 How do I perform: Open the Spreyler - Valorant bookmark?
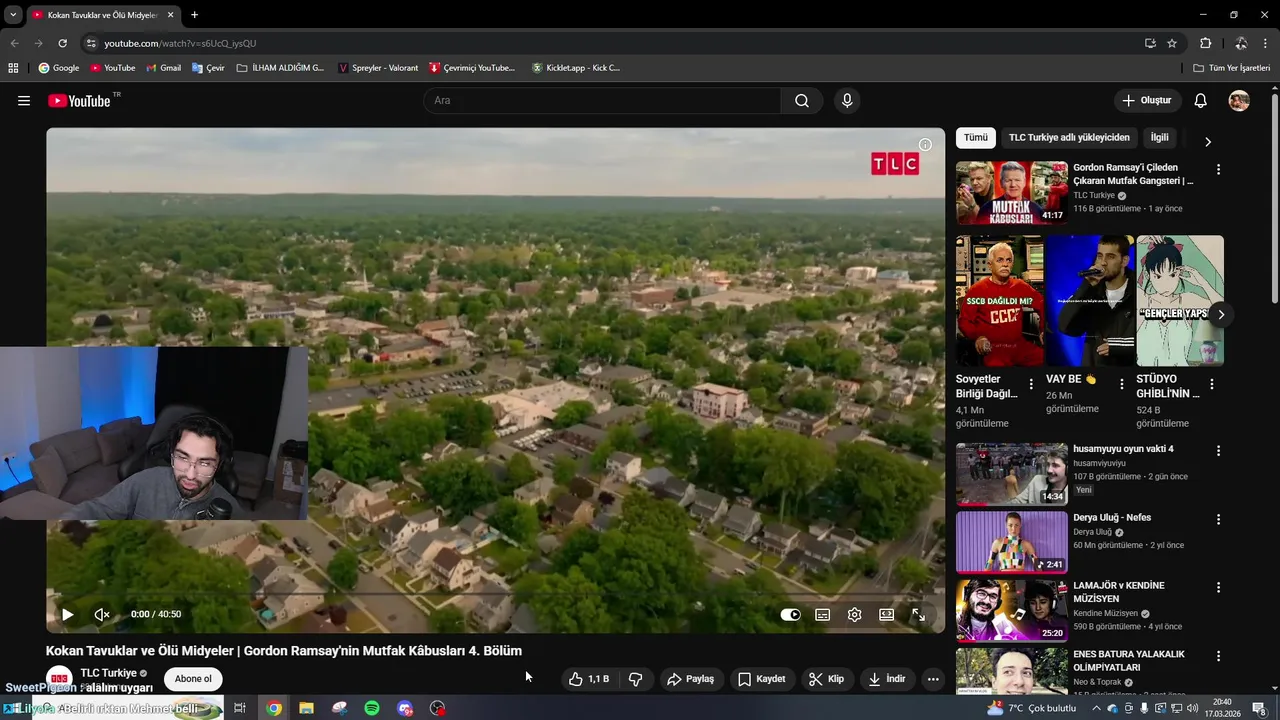pyautogui.click(x=378, y=68)
